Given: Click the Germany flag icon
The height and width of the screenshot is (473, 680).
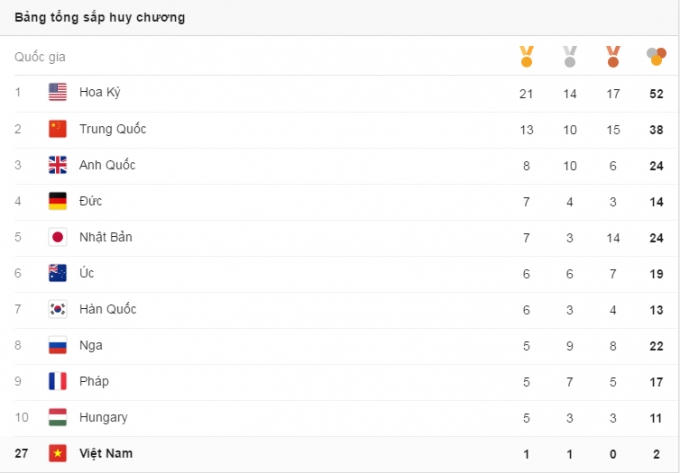Looking at the screenshot, I should pyautogui.click(x=58, y=201).
